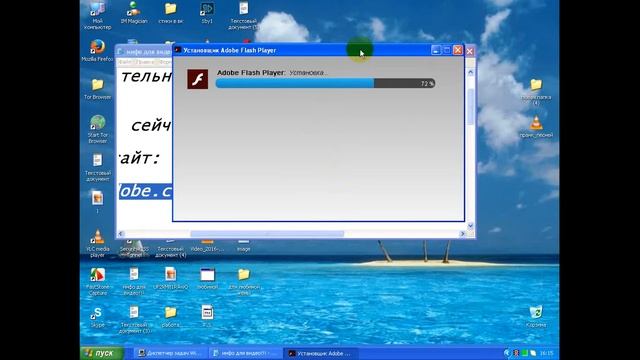Select the image file below Tor shortcuts labeled '1'
Image resolution: width=640 pixels, height=360 pixels.
97,198
